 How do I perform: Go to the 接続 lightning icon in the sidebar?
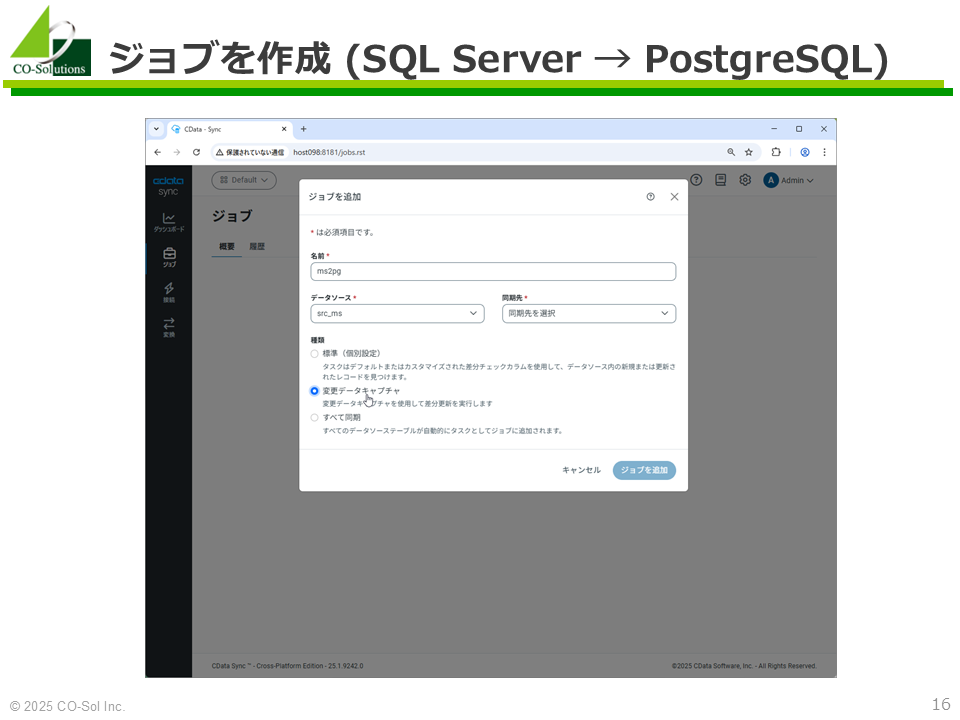[169, 292]
